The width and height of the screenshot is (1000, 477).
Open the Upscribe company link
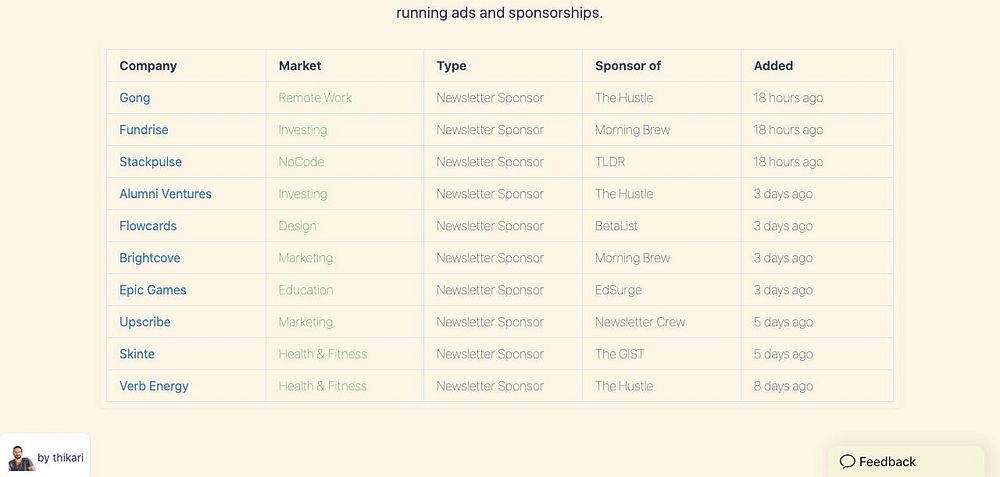coord(145,322)
